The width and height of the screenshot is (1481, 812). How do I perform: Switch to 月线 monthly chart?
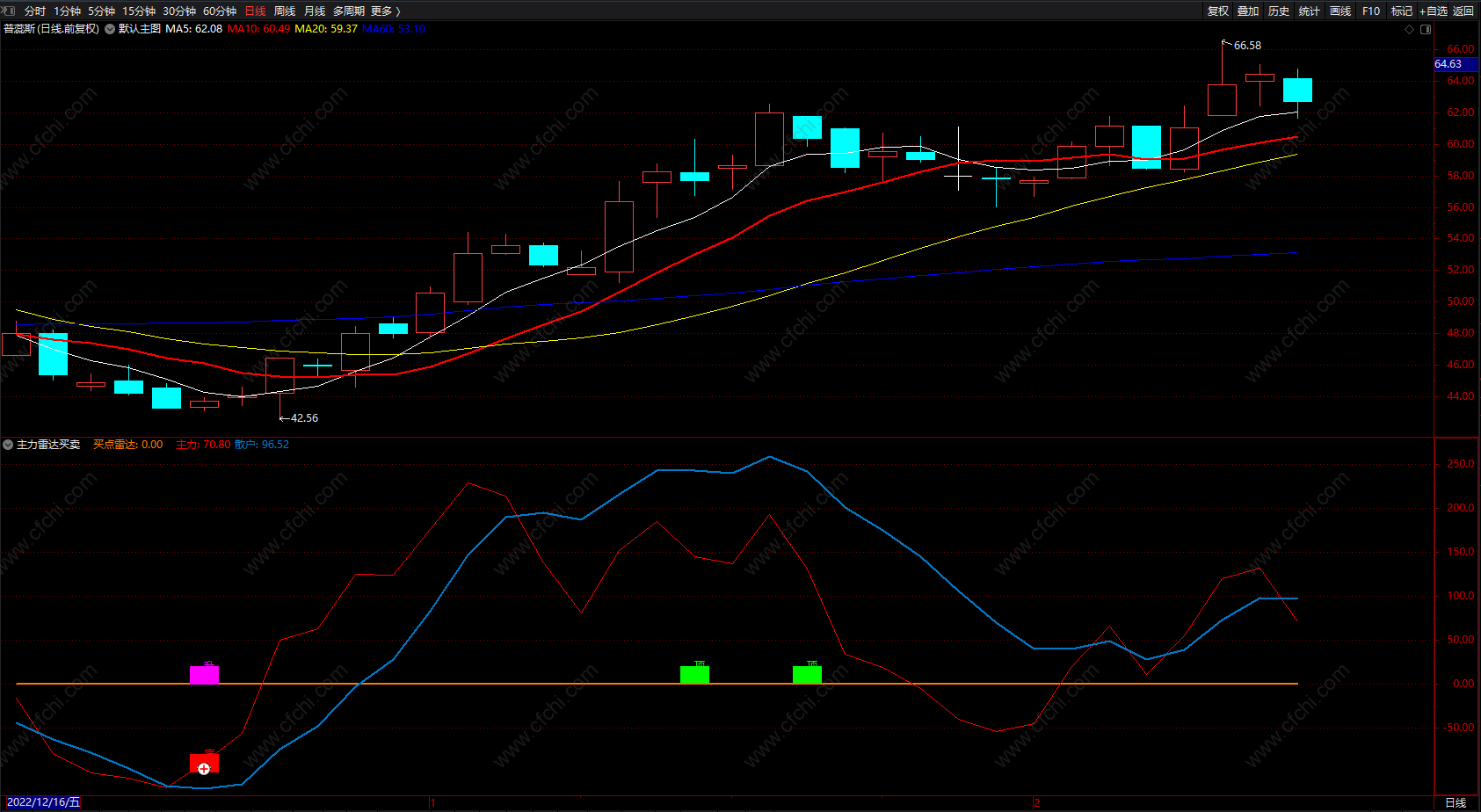coord(315,11)
